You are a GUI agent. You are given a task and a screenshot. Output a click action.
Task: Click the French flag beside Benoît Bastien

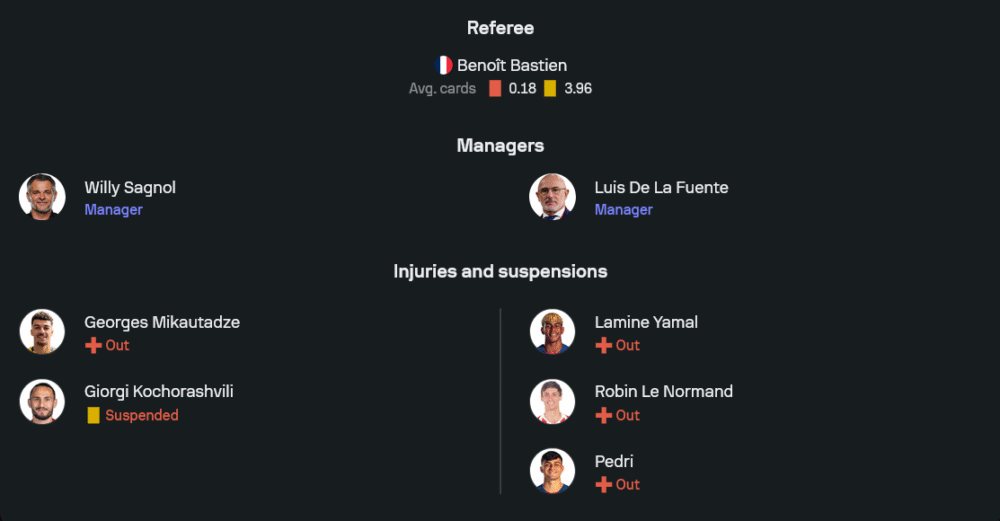(x=443, y=65)
